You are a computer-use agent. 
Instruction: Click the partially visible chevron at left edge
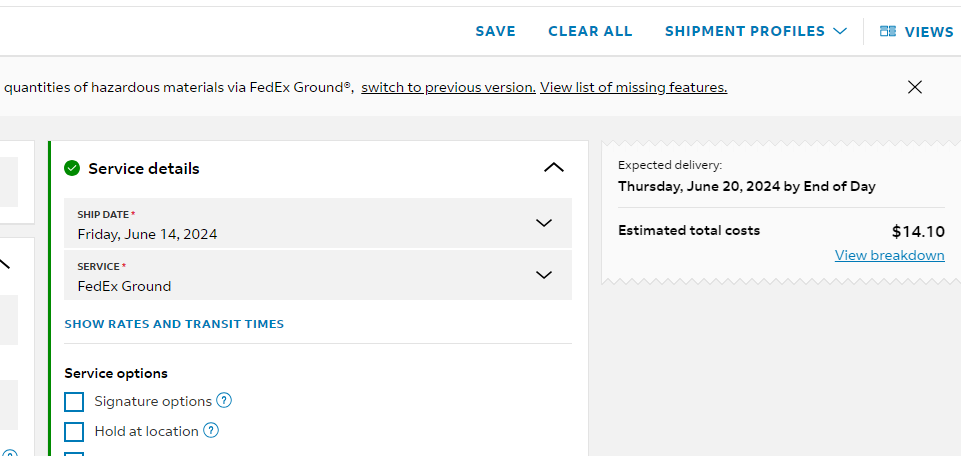pyautogui.click(x=5, y=264)
